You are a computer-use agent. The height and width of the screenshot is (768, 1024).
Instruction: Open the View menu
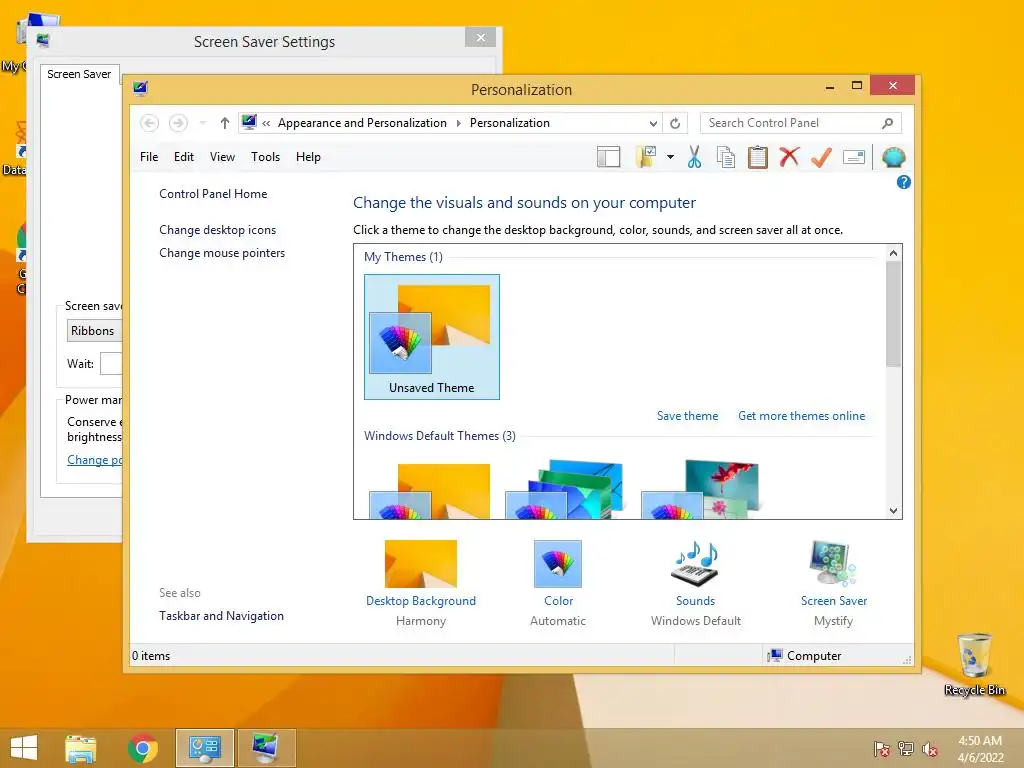[x=222, y=157]
